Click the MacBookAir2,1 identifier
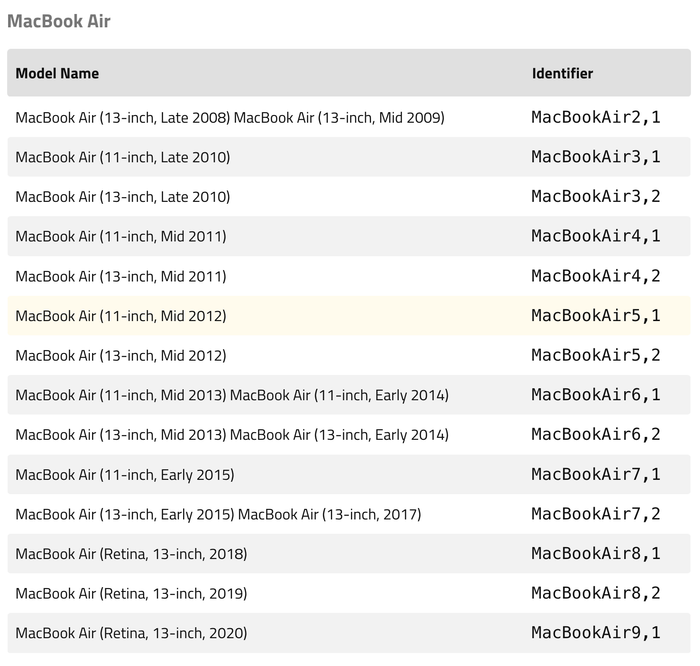 596,117
